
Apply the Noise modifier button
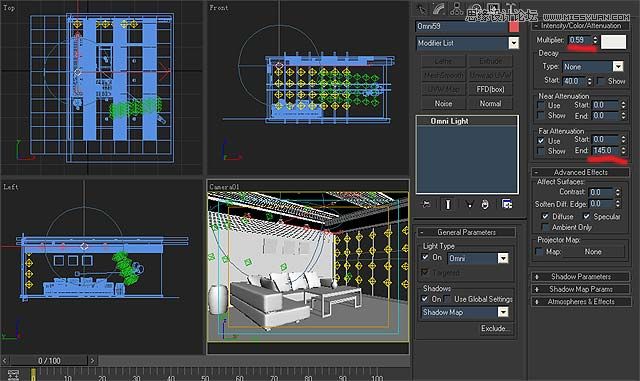(443, 104)
